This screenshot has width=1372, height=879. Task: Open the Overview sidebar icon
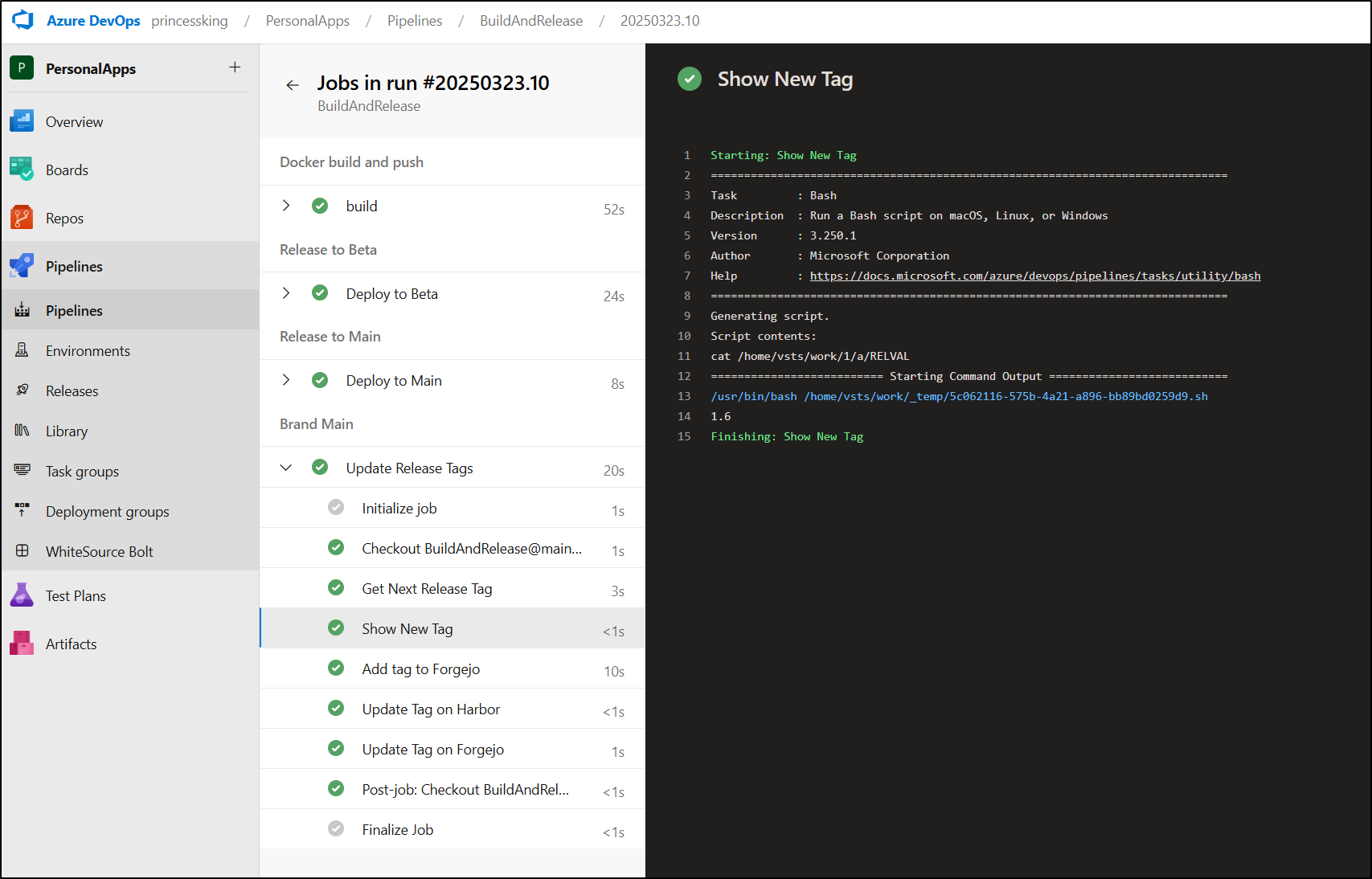tap(22, 121)
